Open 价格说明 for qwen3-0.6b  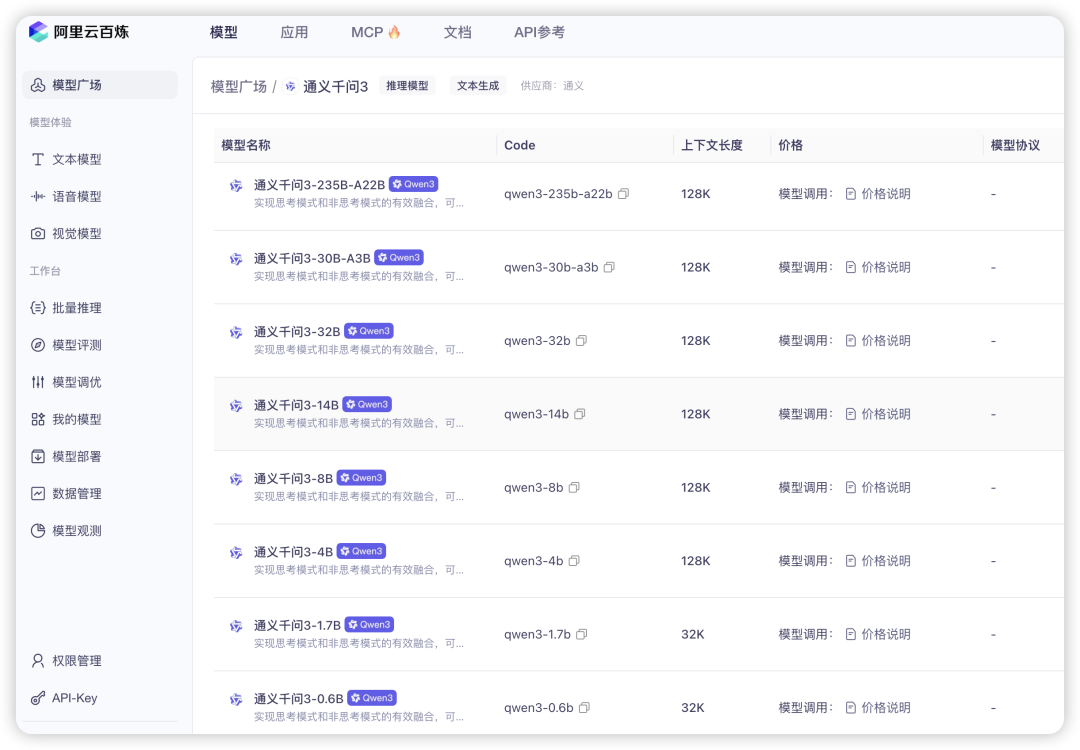(878, 707)
